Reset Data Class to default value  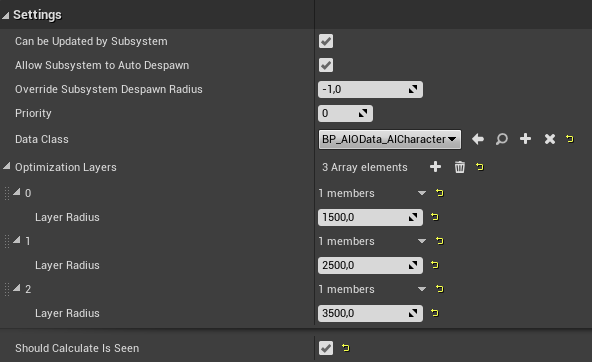pyautogui.click(x=570, y=139)
